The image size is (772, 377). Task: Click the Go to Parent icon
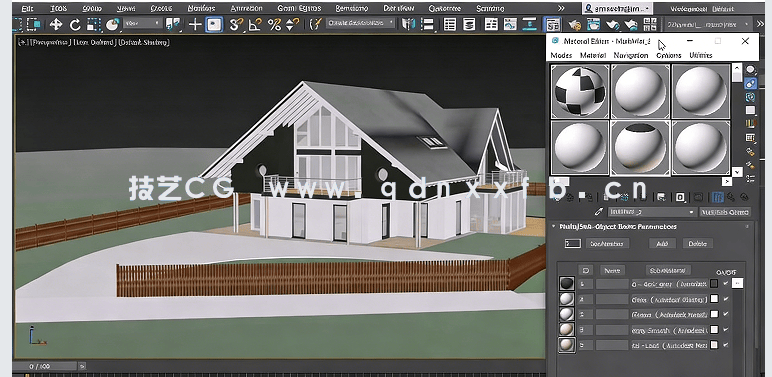click(x=731, y=197)
